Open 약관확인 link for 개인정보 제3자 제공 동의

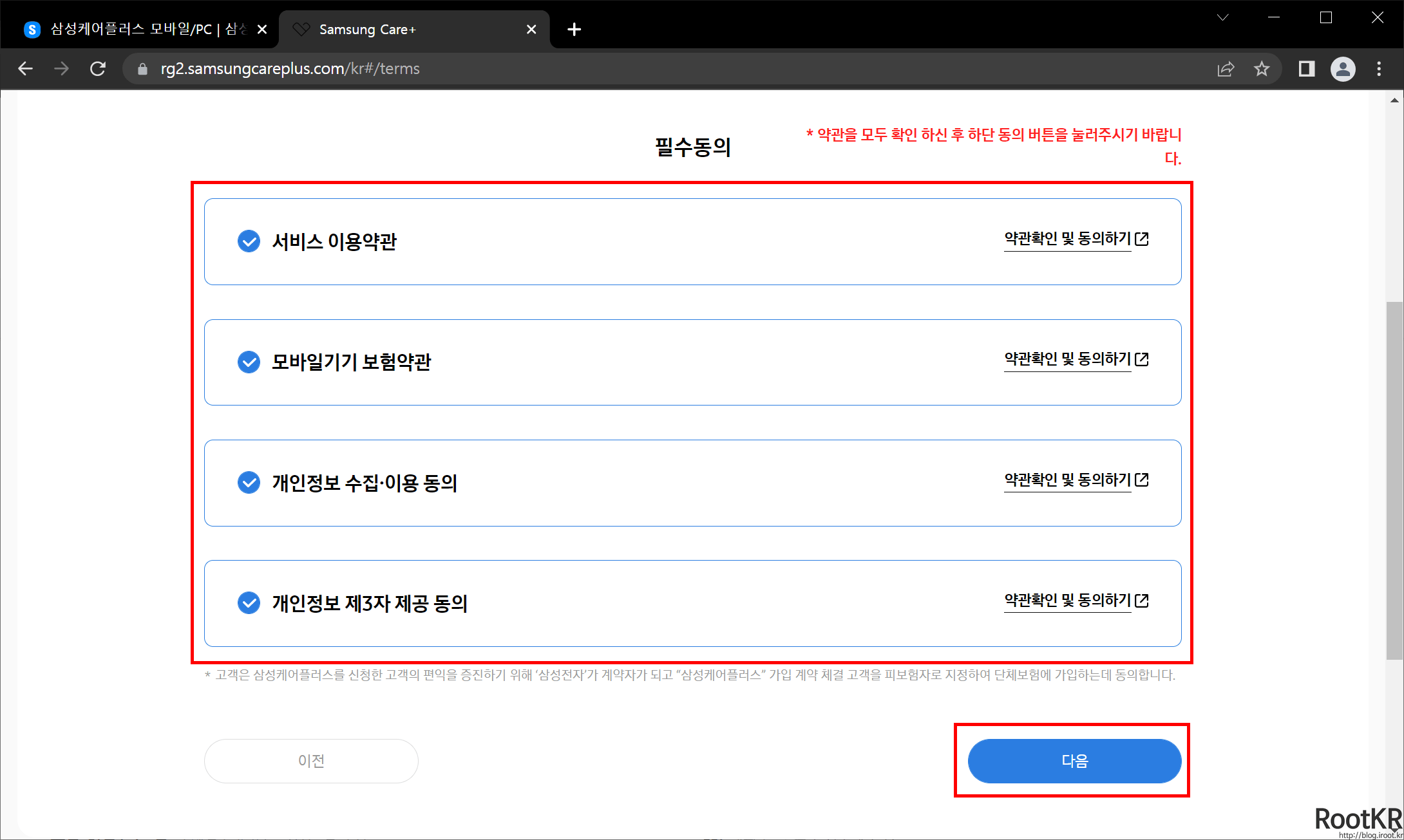(1068, 601)
